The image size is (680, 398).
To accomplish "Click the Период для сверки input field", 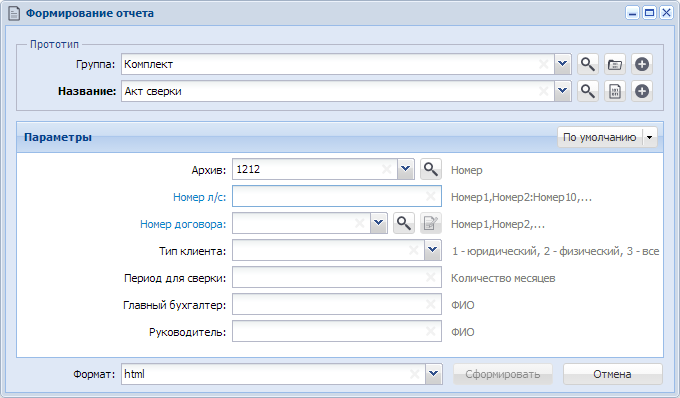I will tap(337, 277).
